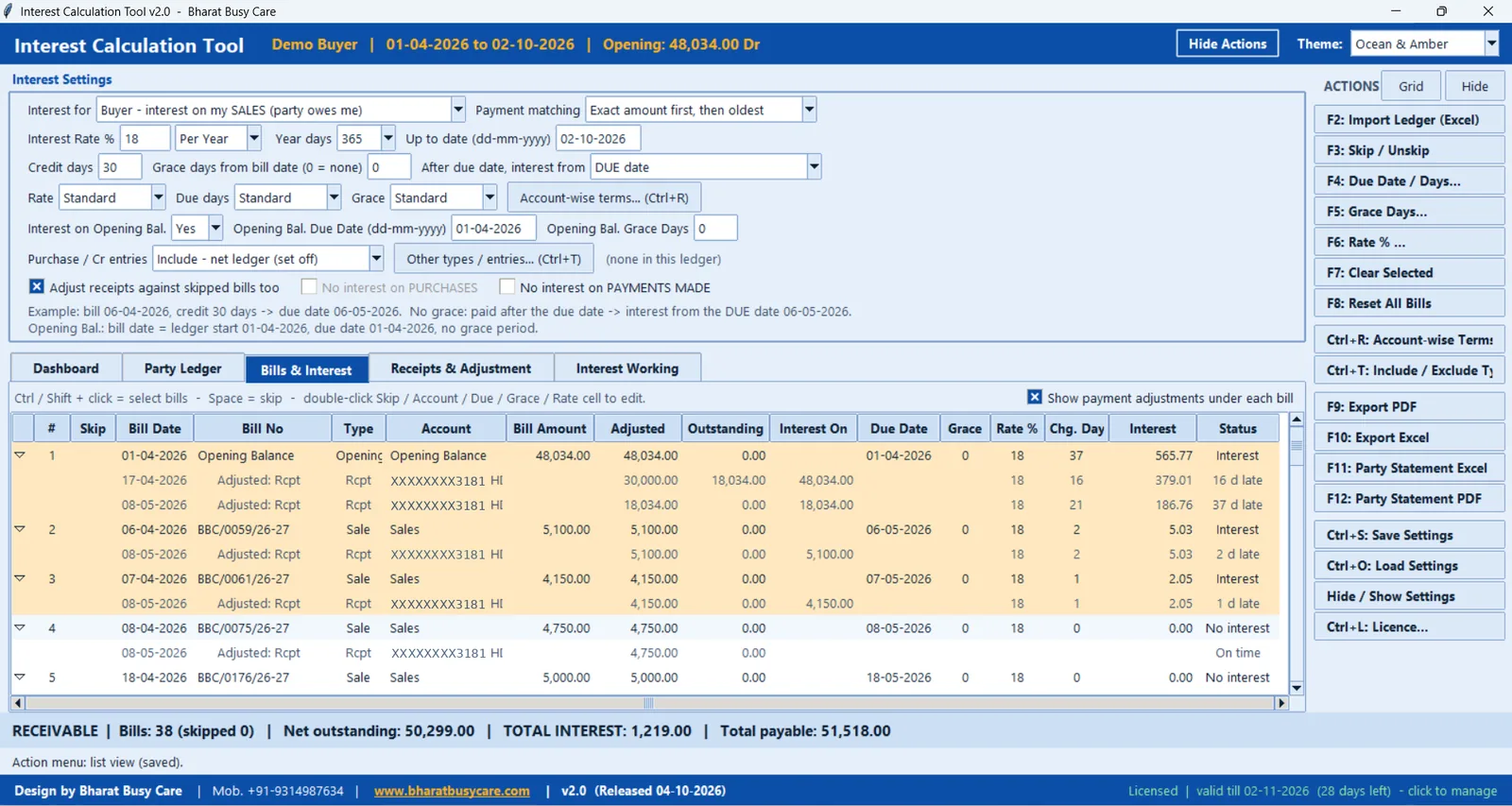Click the Interest Rate % input field

(146, 138)
